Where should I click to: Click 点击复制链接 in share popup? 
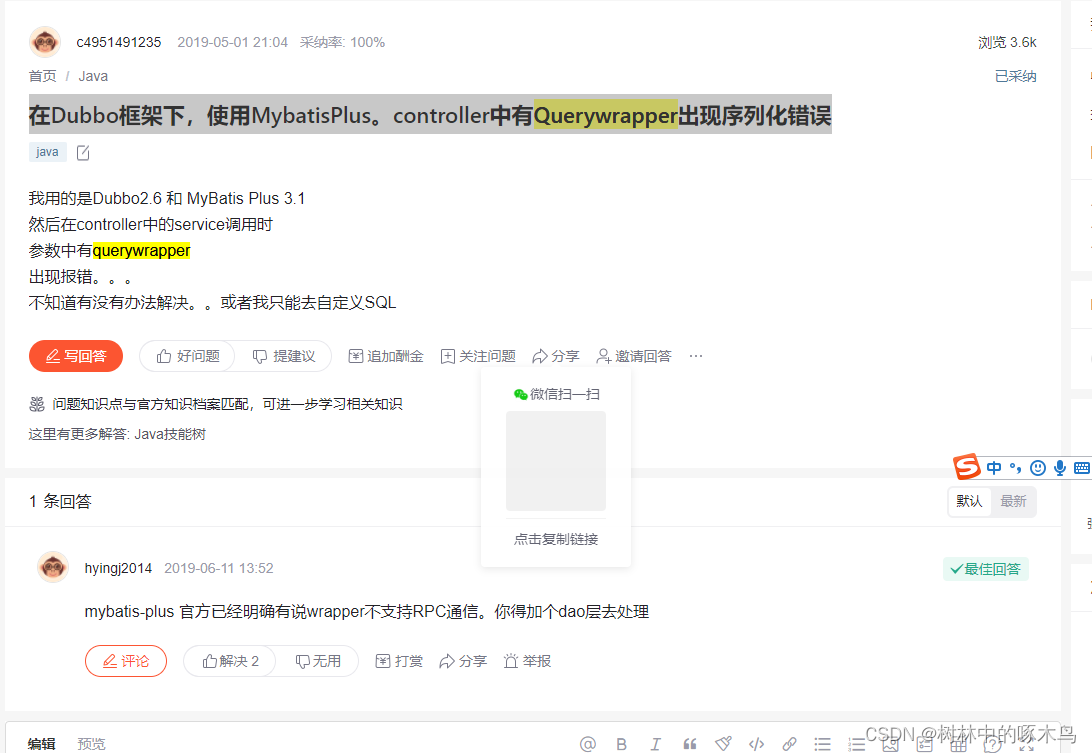click(556, 539)
